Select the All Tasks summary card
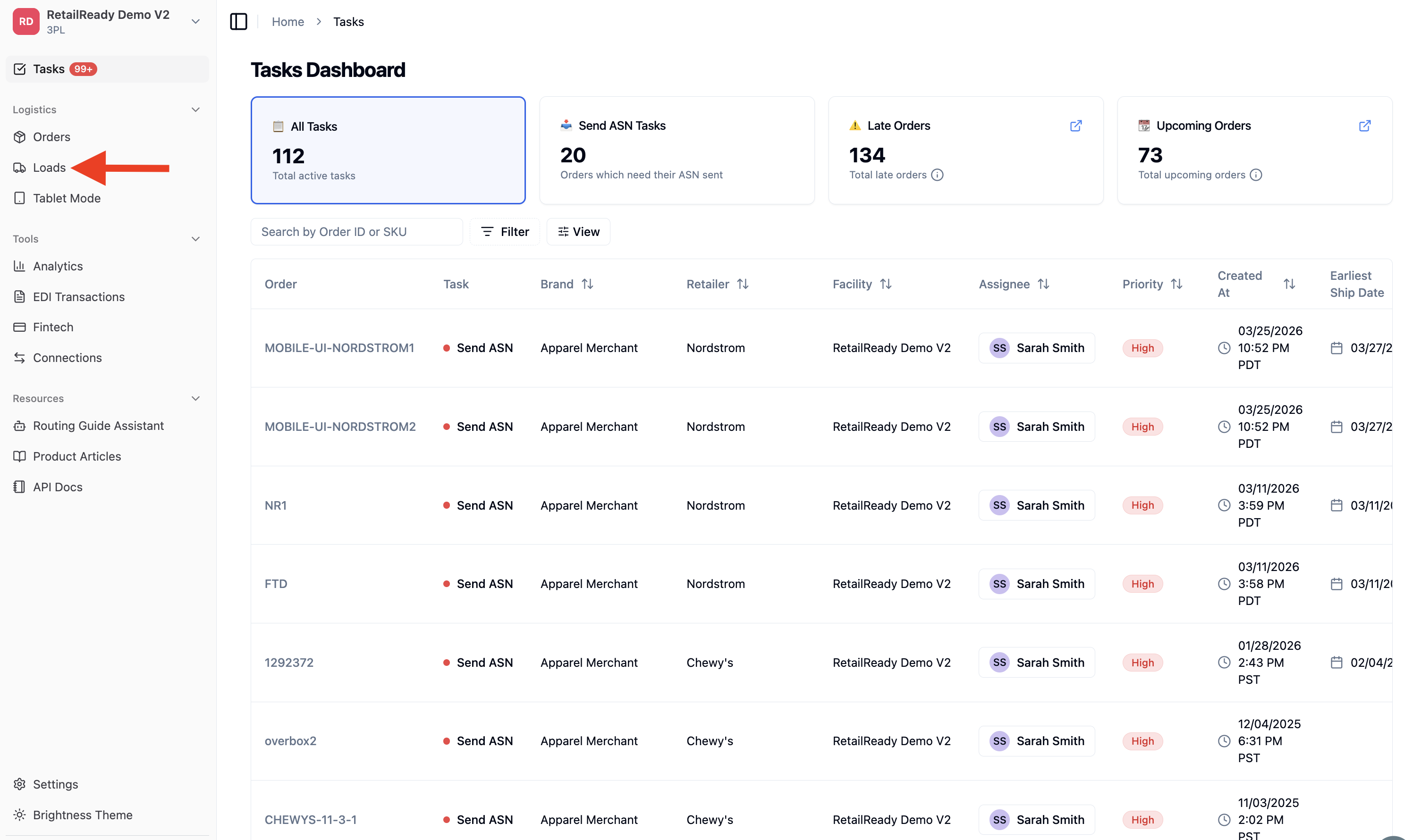This screenshot has height=840, width=1421. (x=388, y=150)
